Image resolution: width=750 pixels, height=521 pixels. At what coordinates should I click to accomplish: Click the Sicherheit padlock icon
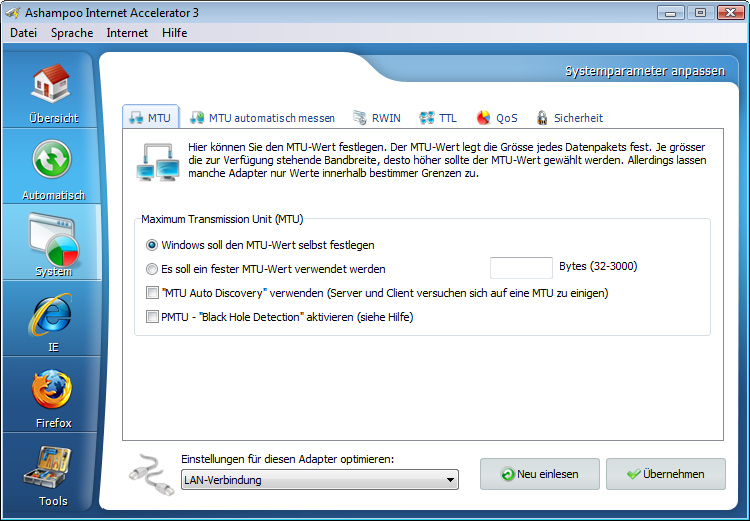(x=542, y=118)
